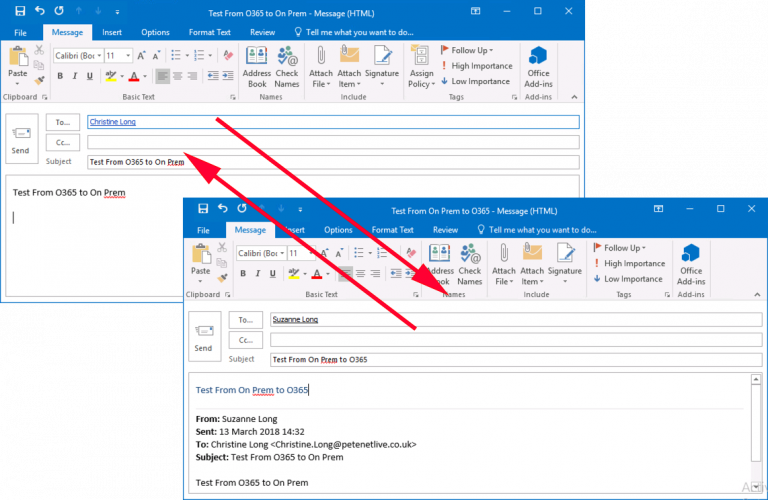The width and height of the screenshot is (768, 500).
Task: Open Follow Up flag menu in back window
Action: coord(467,50)
